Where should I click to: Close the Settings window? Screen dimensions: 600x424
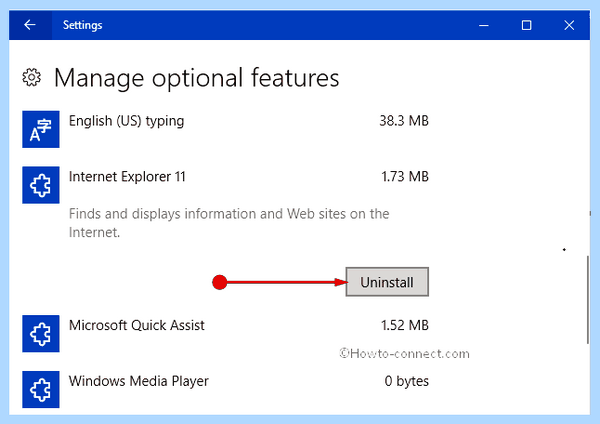pyautogui.click(x=569, y=25)
